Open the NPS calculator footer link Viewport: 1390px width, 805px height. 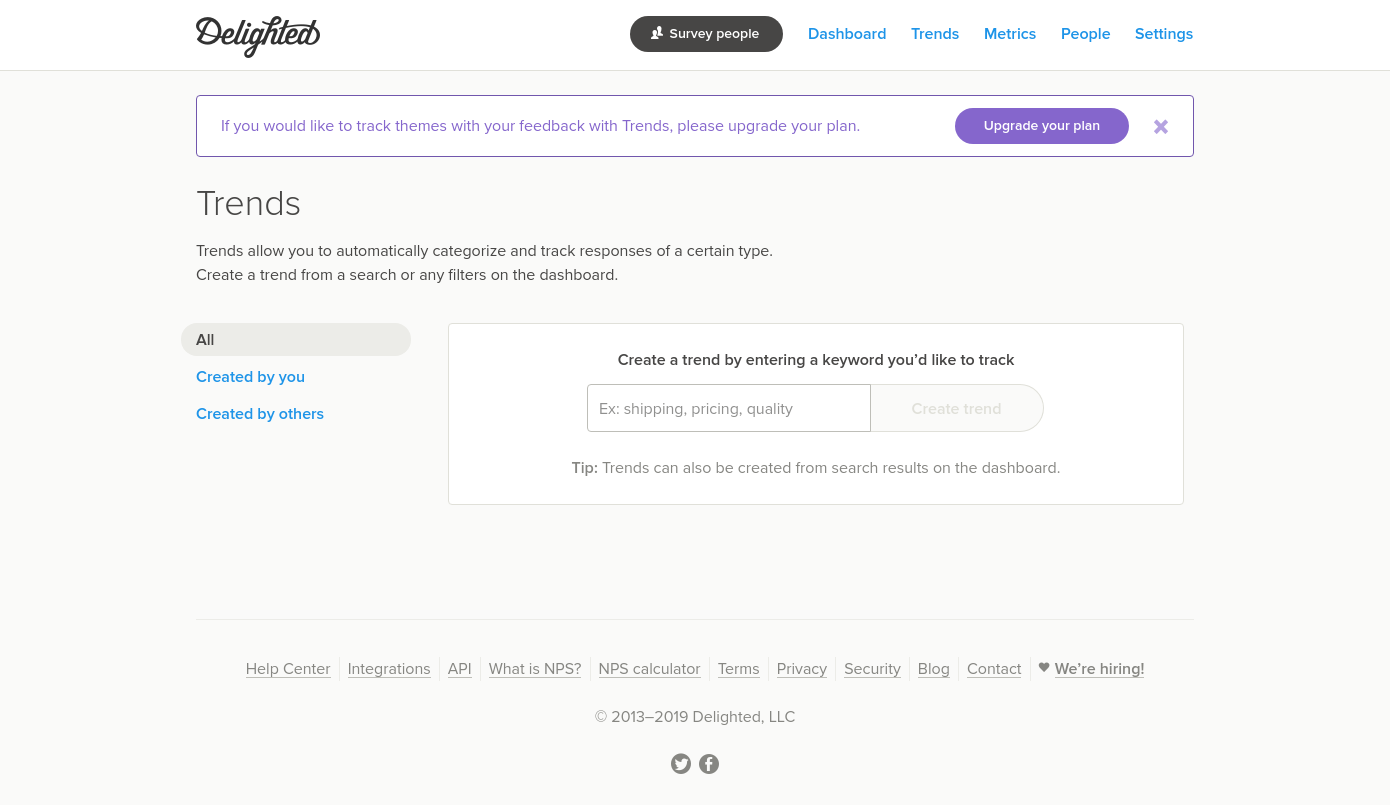coord(649,669)
